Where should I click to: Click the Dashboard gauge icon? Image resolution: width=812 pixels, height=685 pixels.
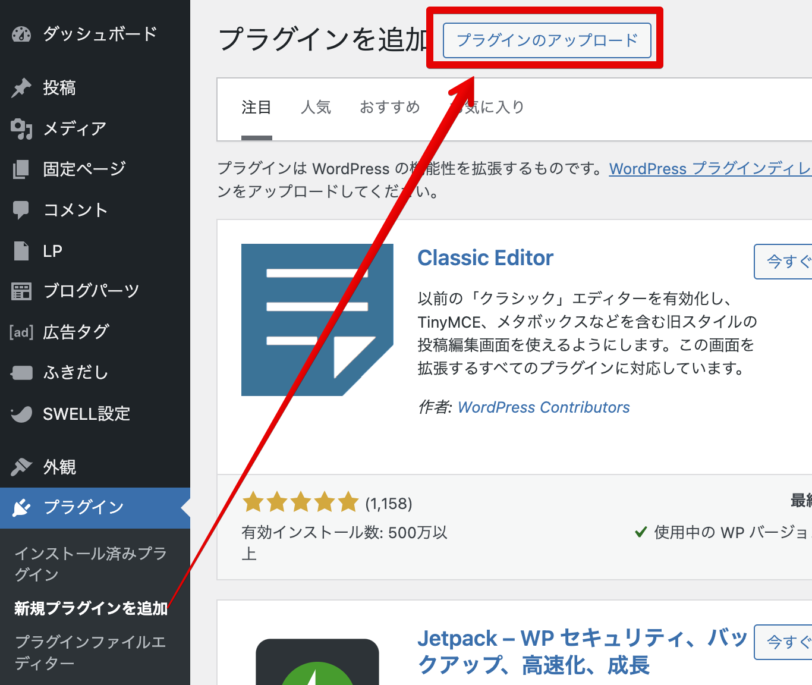(21, 34)
